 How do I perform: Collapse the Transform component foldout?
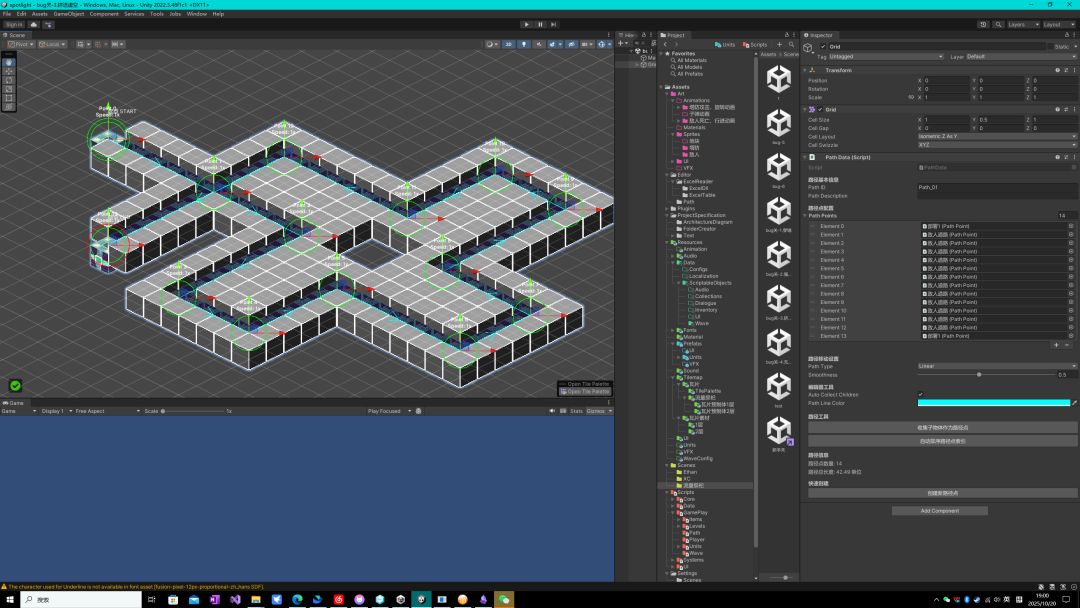click(x=805, y=70)
